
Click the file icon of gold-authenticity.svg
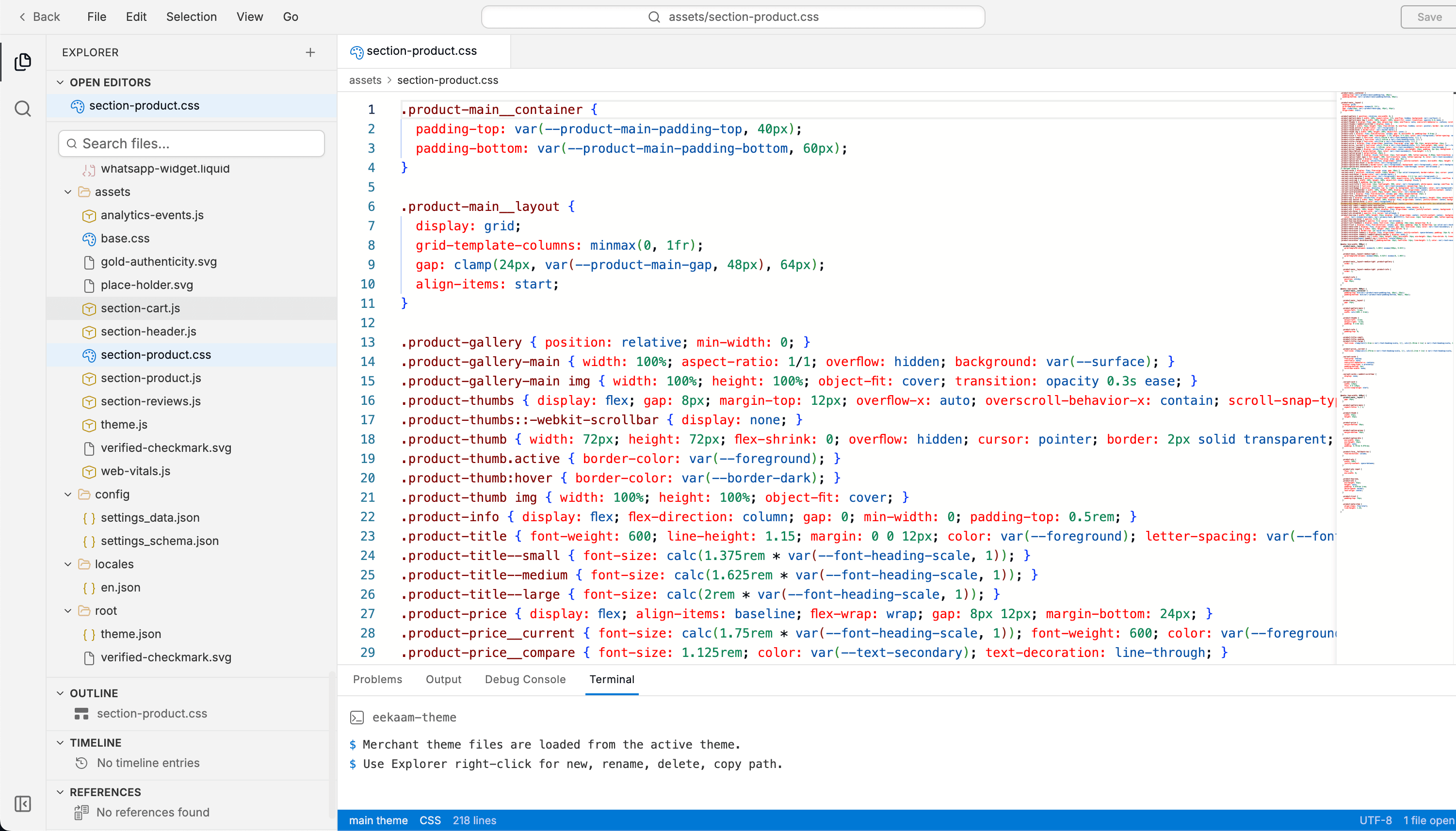88,263
